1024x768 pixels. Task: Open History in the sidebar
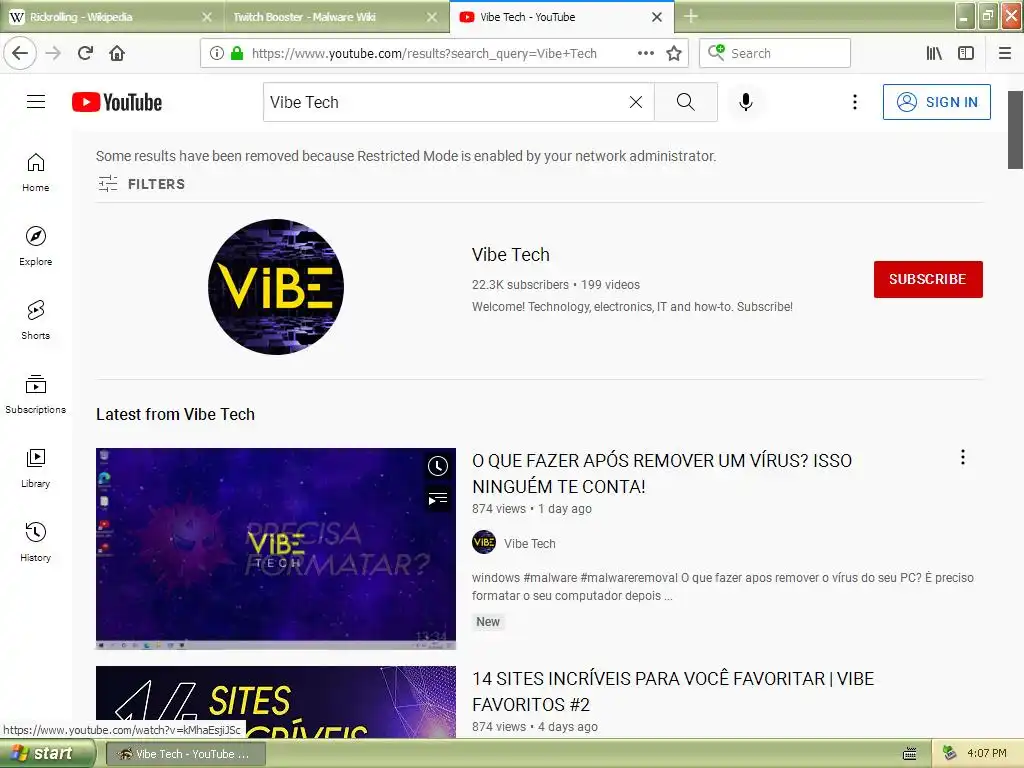[36, 542]
